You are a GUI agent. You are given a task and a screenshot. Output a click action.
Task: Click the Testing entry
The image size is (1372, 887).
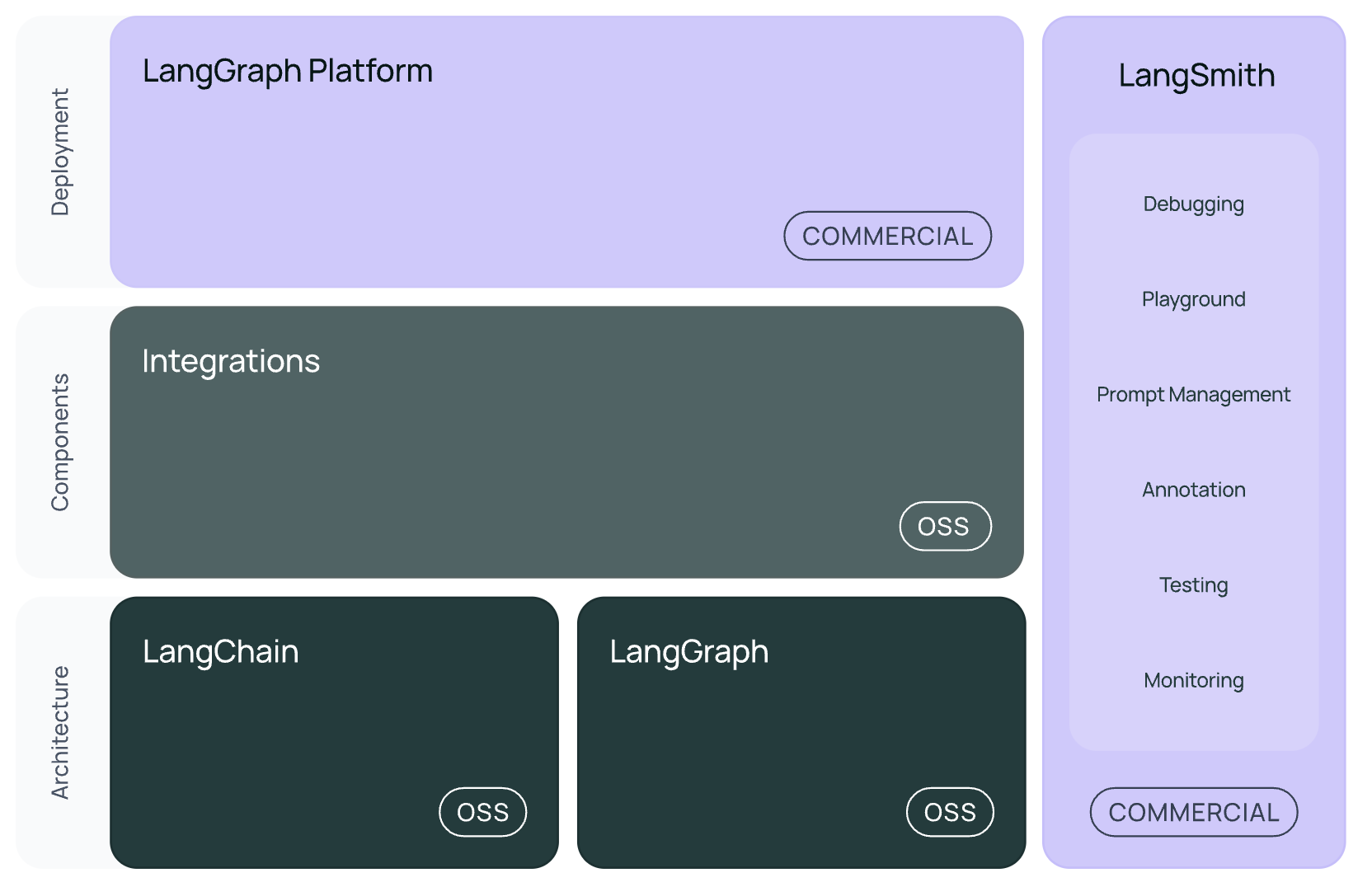(x=1193, y=585)
